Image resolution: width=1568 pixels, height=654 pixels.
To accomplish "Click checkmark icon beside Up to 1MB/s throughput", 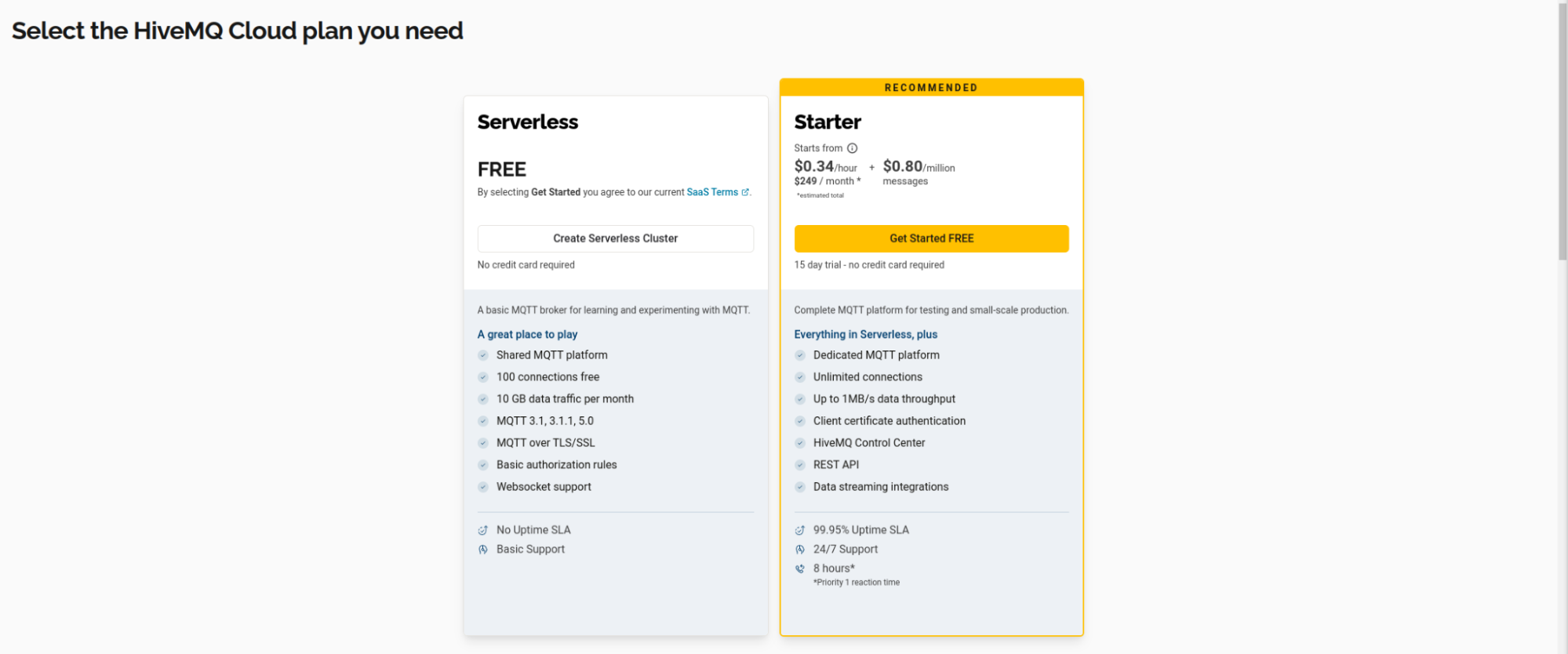I will point(800,399).
